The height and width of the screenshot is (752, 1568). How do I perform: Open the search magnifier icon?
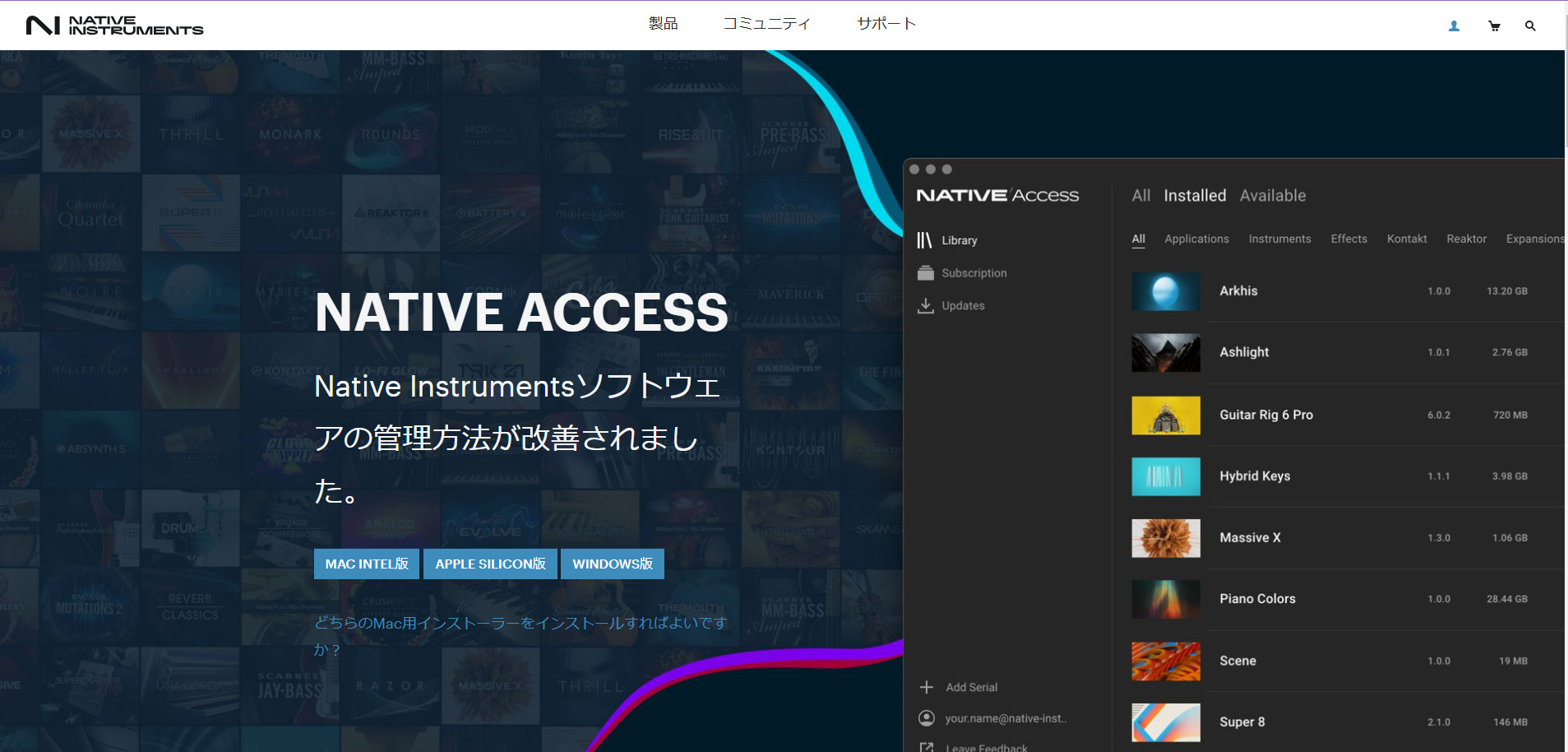[x=1530, y=26]
